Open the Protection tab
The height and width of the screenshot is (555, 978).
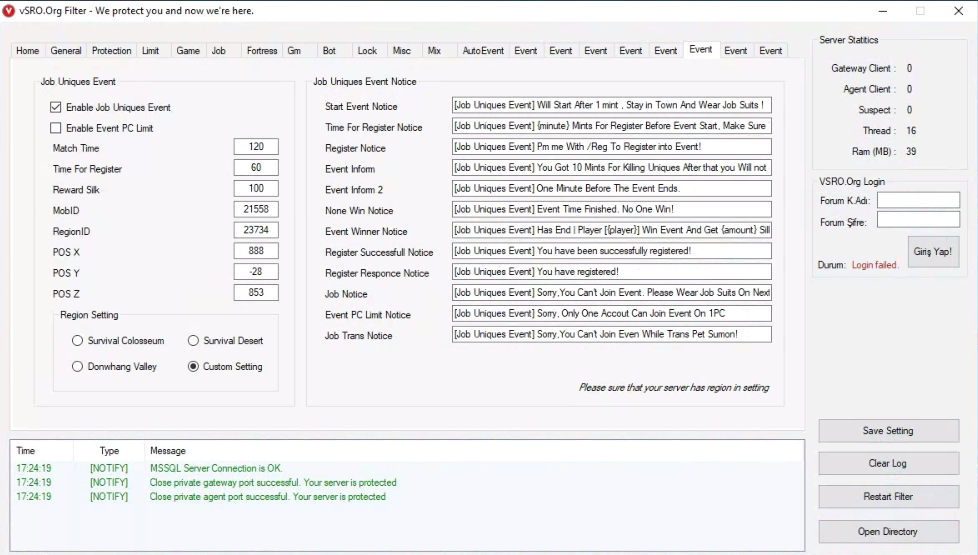(112, 51)
